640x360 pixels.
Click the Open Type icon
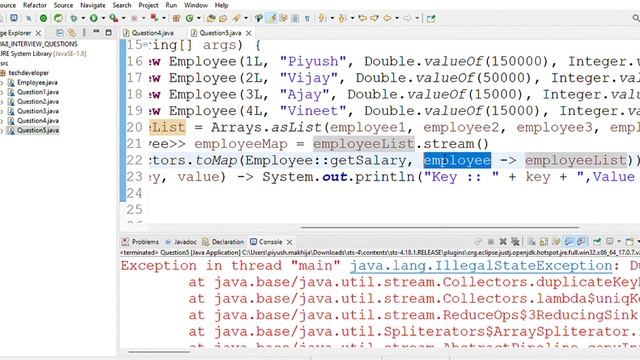(211, 18)
